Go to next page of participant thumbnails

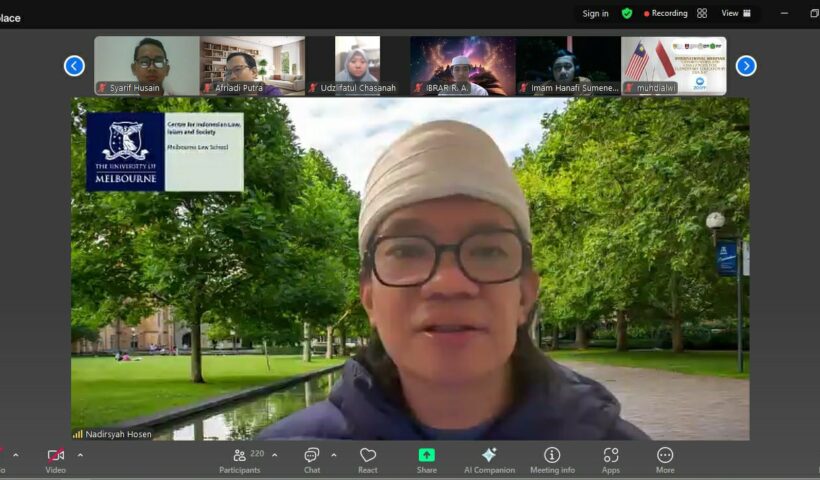(x=746, y=66)
